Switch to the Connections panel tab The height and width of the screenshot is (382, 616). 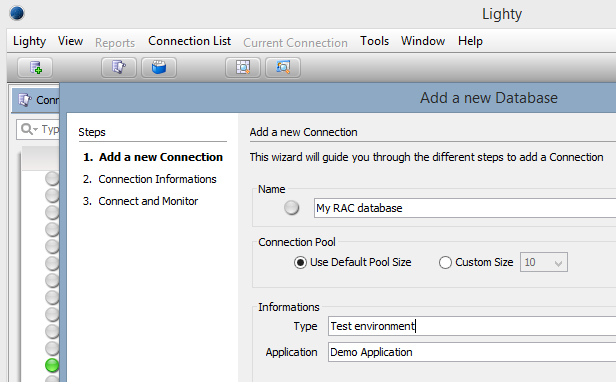36,100
